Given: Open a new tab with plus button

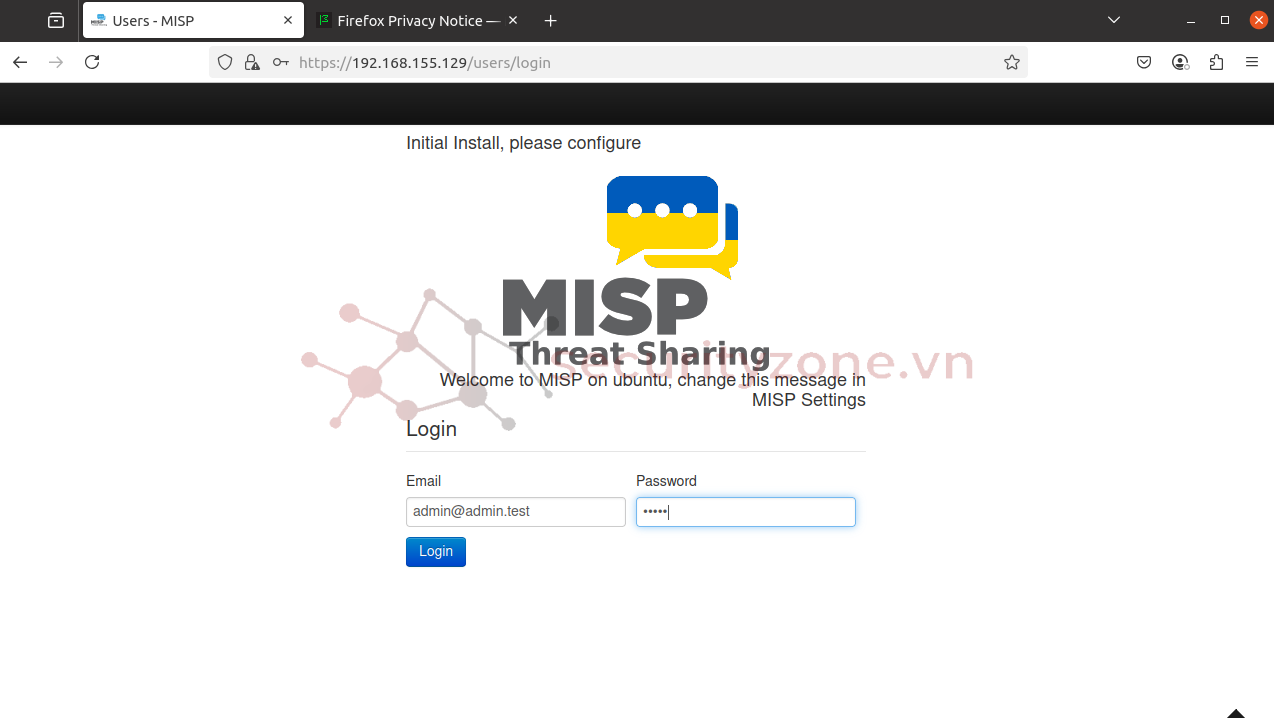Looking at the screenshot, I should (550, 20).
